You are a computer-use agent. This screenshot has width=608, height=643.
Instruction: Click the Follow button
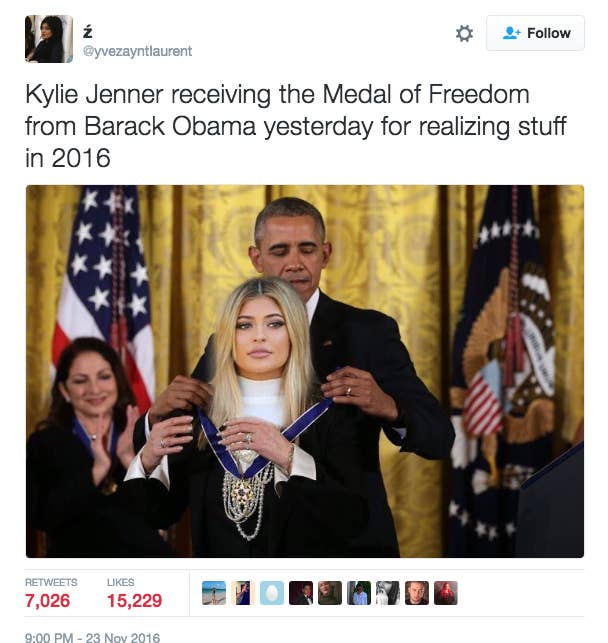click(535, 33)
